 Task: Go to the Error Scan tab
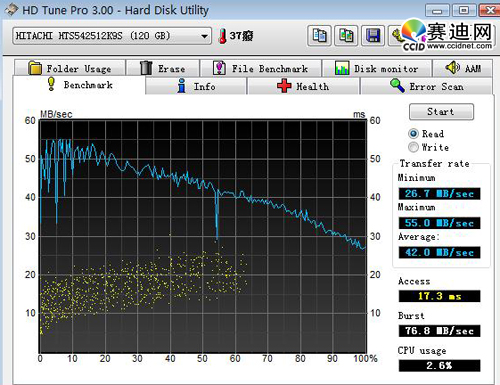(x=426, y=86)
